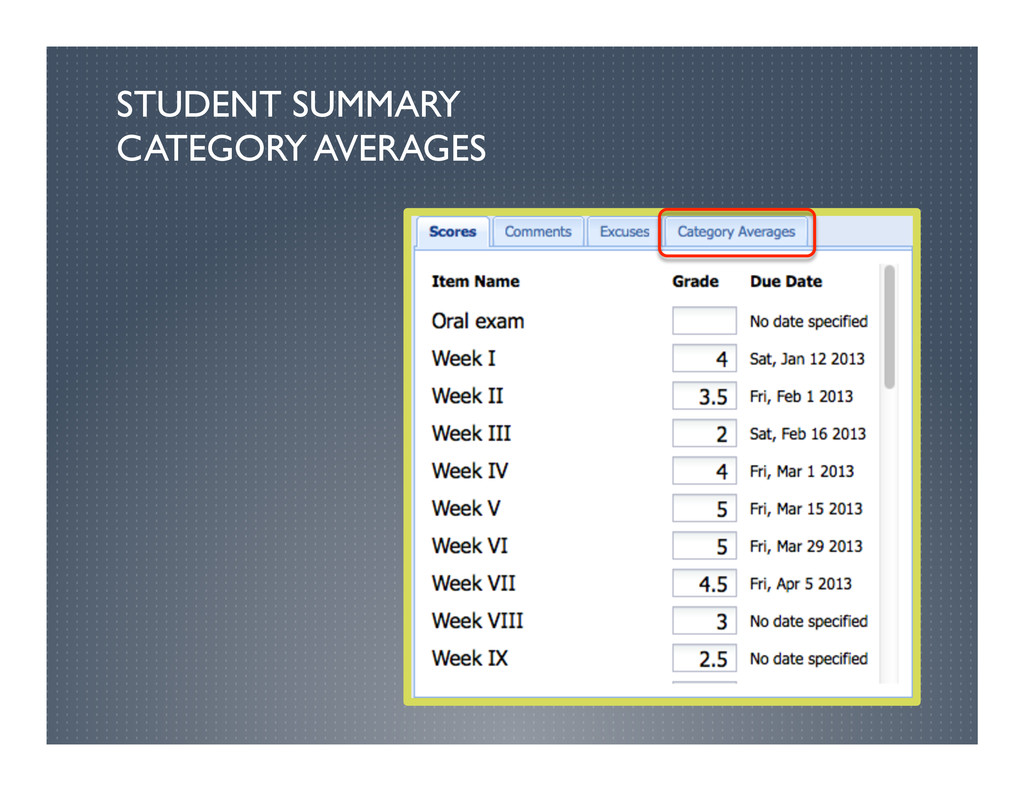This screenshot has height=791, width=1024.
Task: Select the Week VI item name
Action: 470,546
